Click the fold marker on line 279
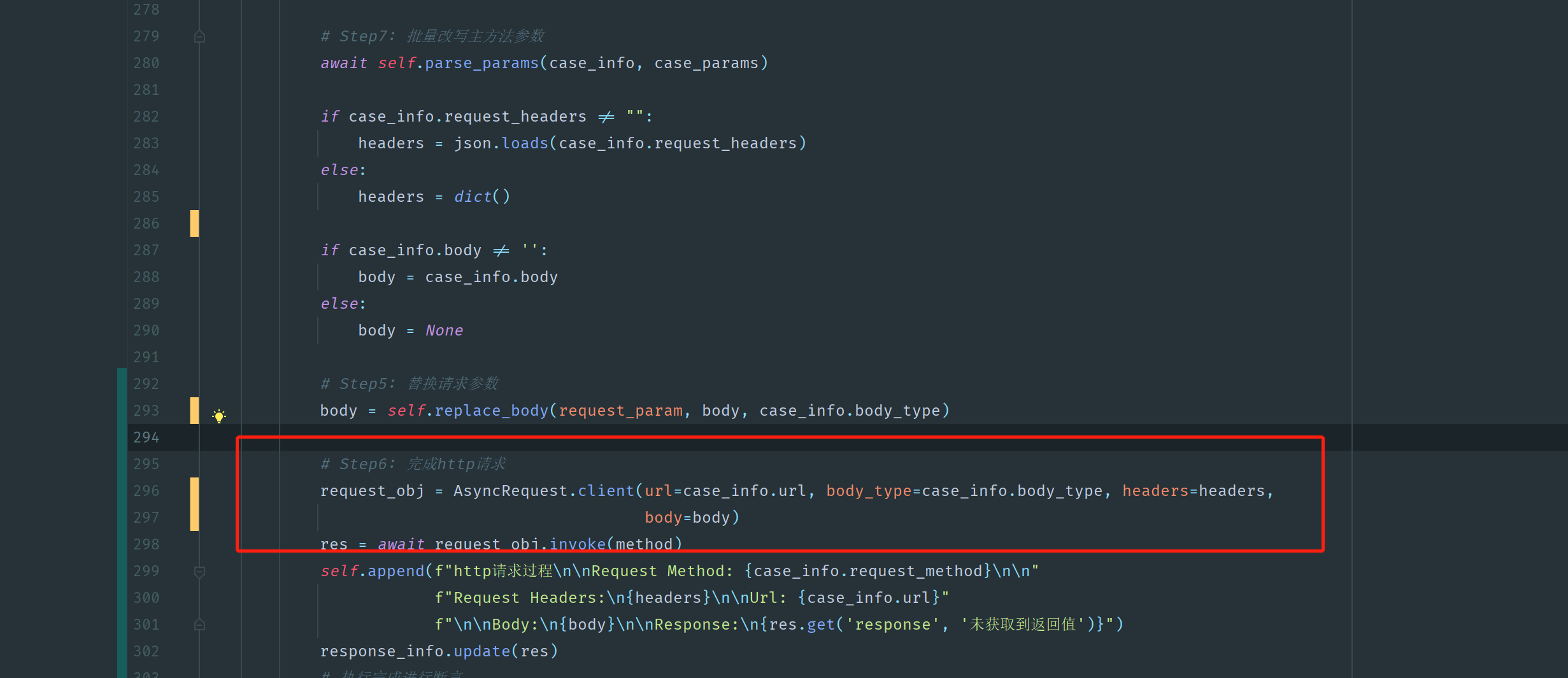 199,37
